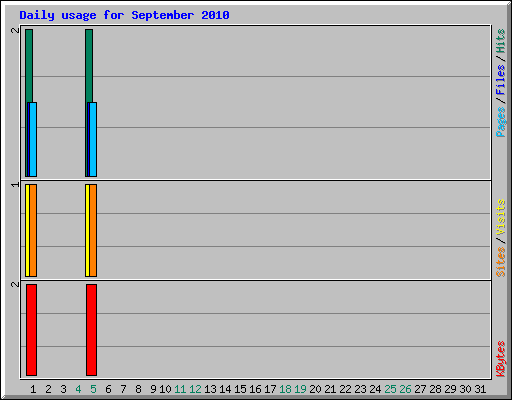The image size is (512, 400).
Task: Click day label 23 on the axis
Action: click(360, 389)
